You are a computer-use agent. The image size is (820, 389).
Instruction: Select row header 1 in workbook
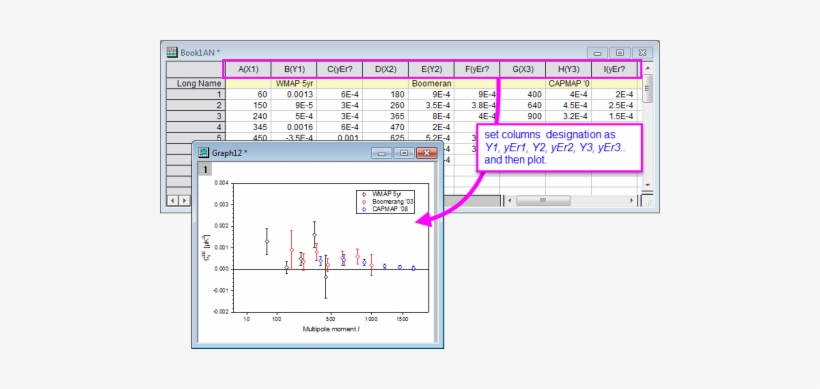[196, 94]
